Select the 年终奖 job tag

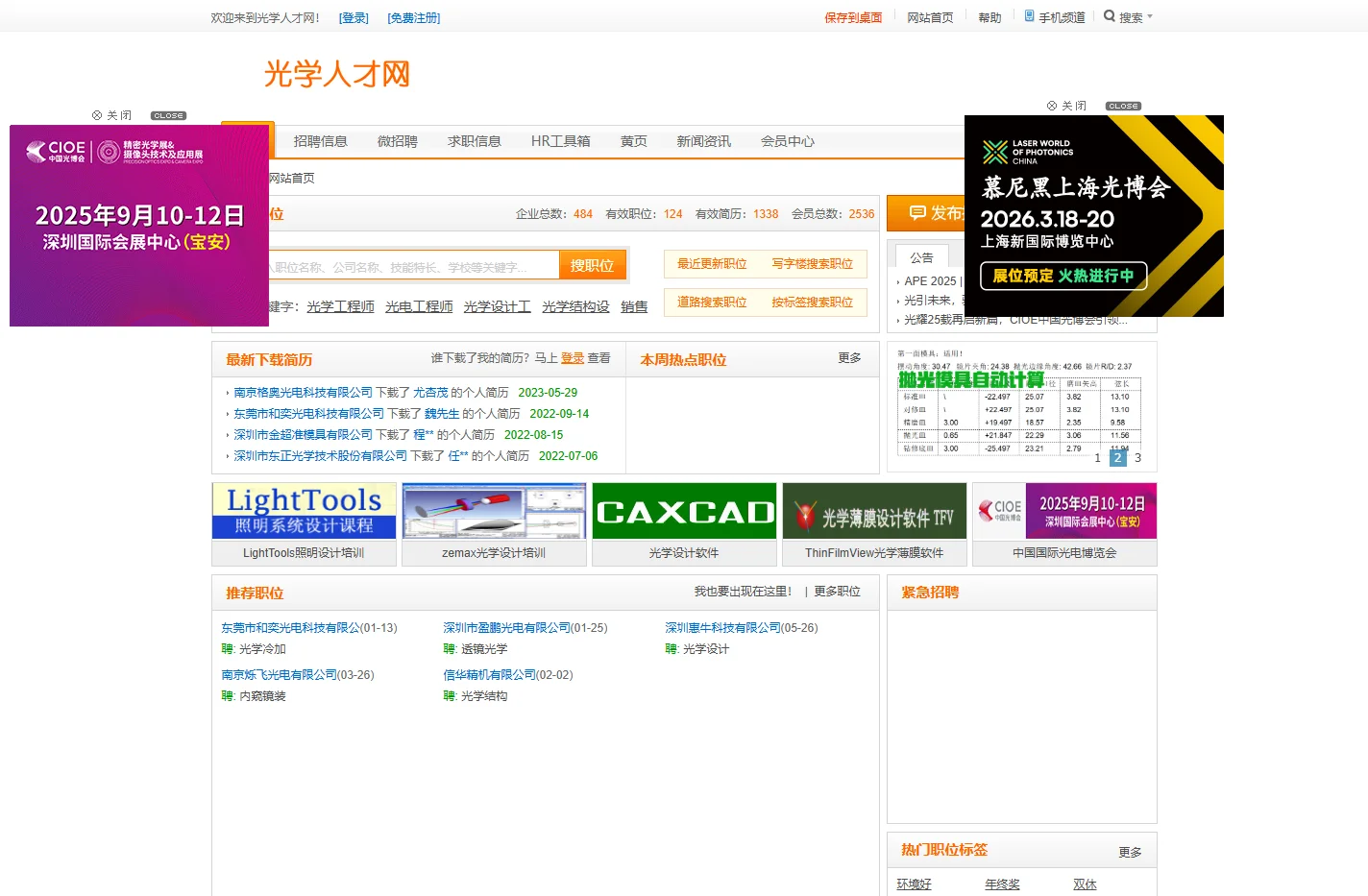coord(1002,884)
